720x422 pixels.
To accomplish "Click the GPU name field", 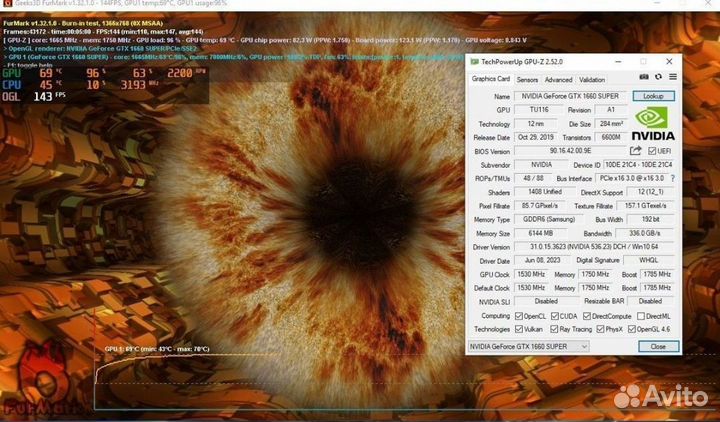I will (x=571, y=96).
